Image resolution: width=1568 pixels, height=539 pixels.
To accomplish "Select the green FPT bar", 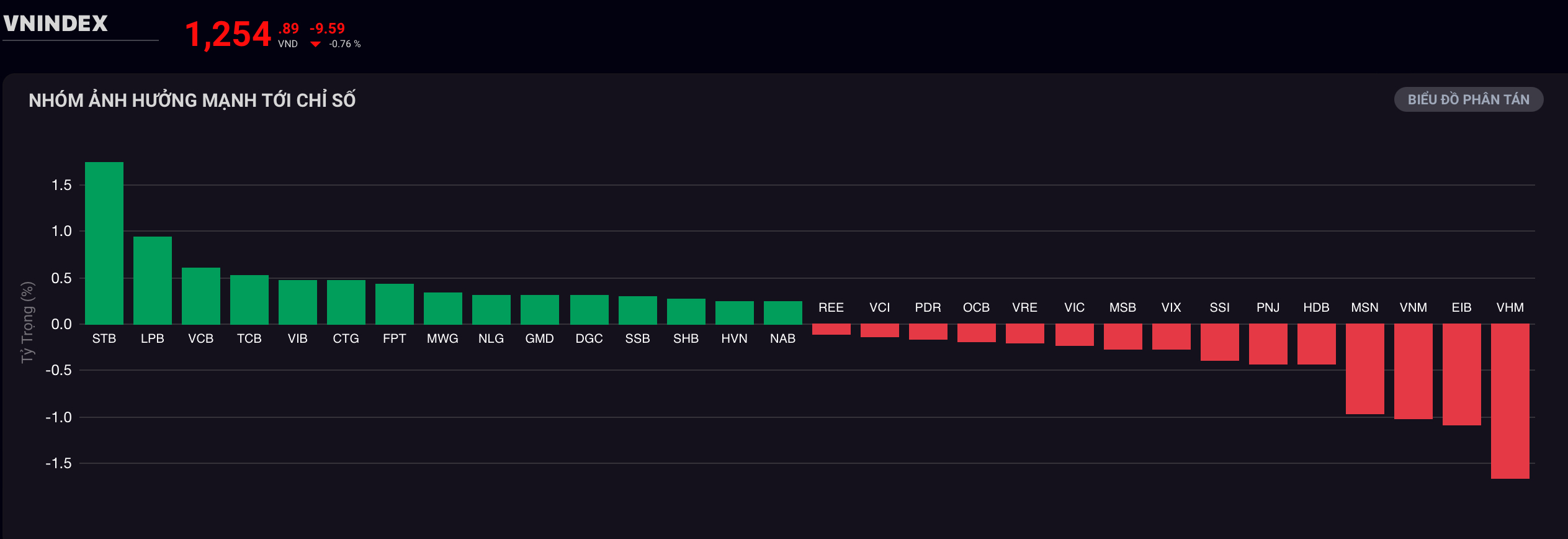I will click(x=395, y=304).
